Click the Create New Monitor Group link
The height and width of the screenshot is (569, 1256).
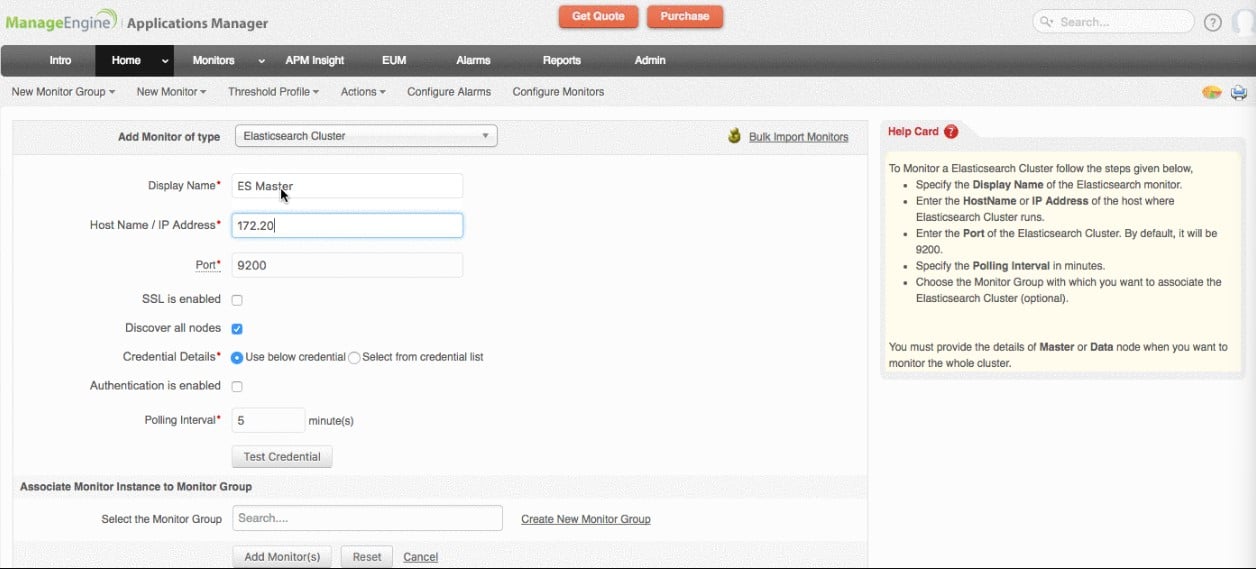586,519
